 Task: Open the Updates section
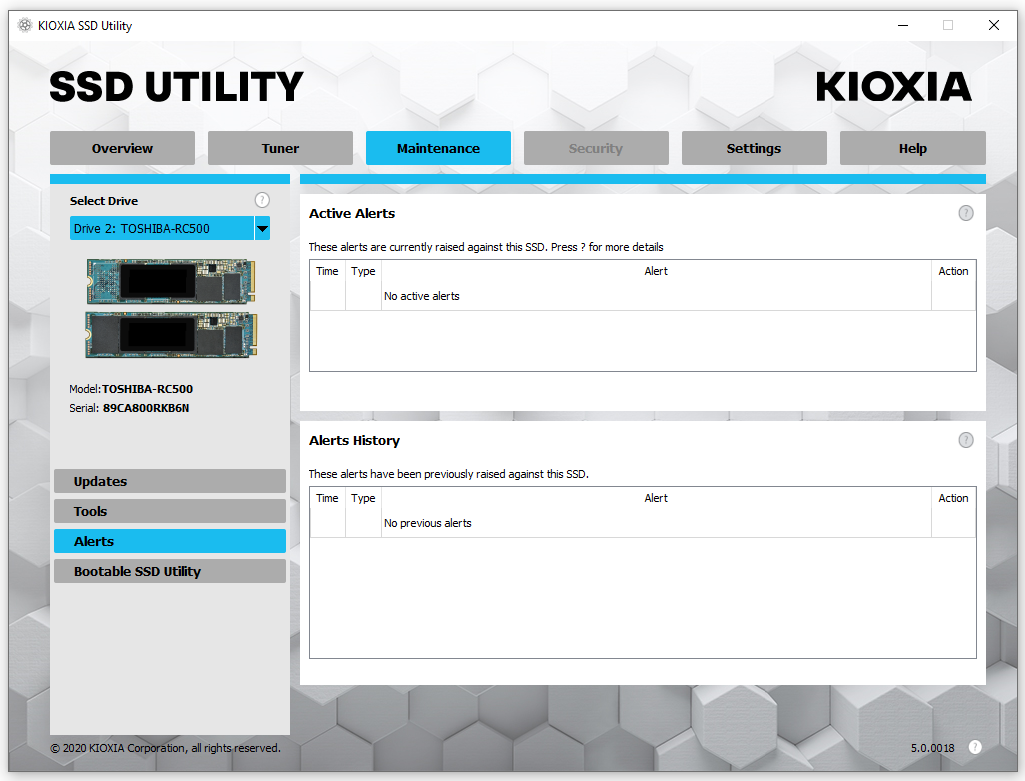click(170, 481)
